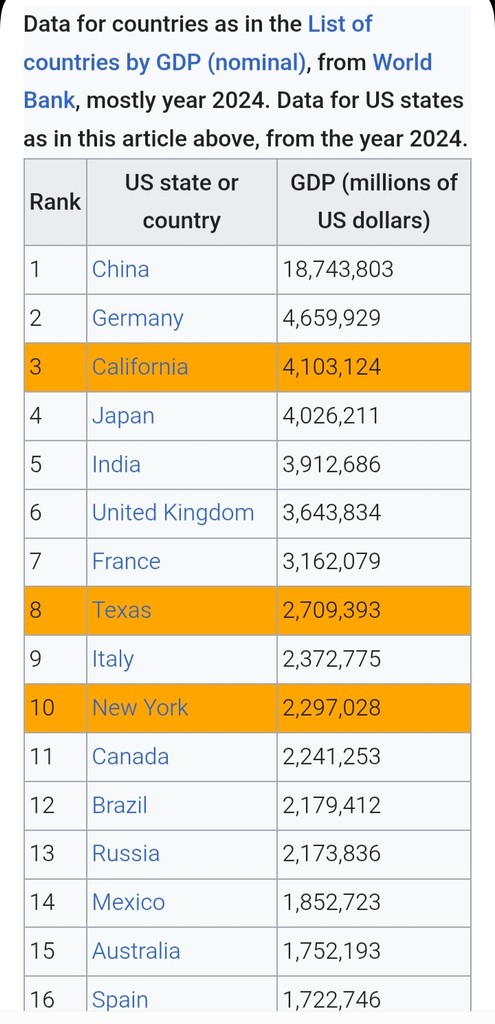Open the Australia article link
Image resolution: width=495 pixels, height=1024 pixels.
(x=136, y=951)
